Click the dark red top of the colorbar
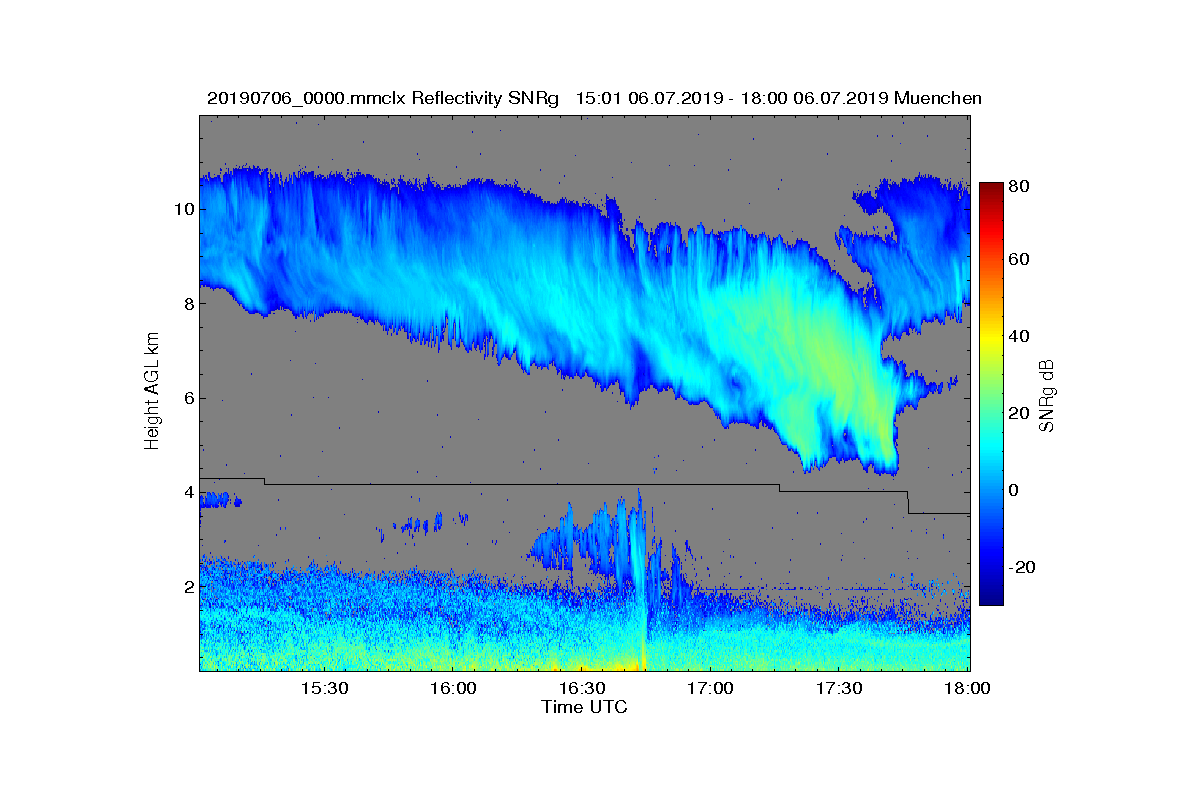This screenshot has width=1200, height=800. [991, 188]
